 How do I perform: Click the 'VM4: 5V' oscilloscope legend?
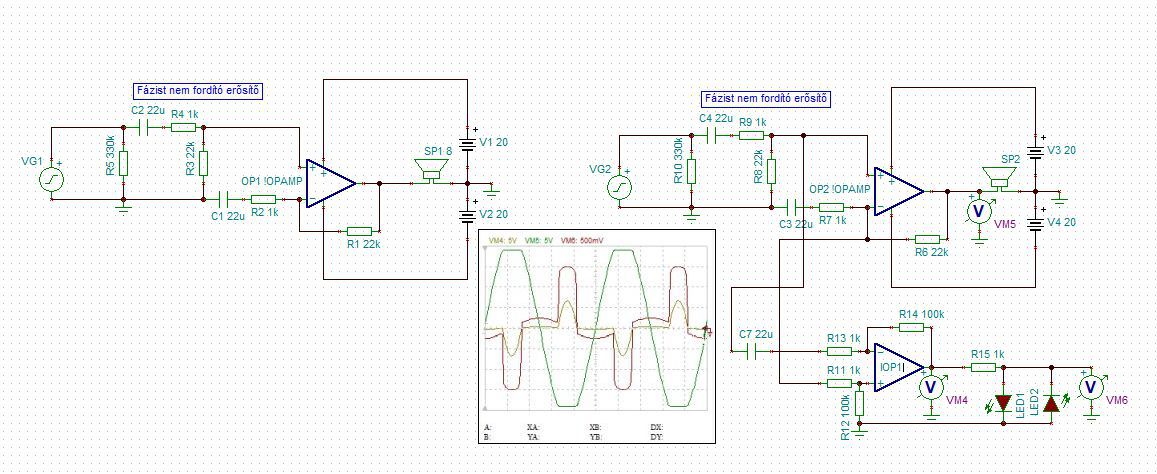503,241
